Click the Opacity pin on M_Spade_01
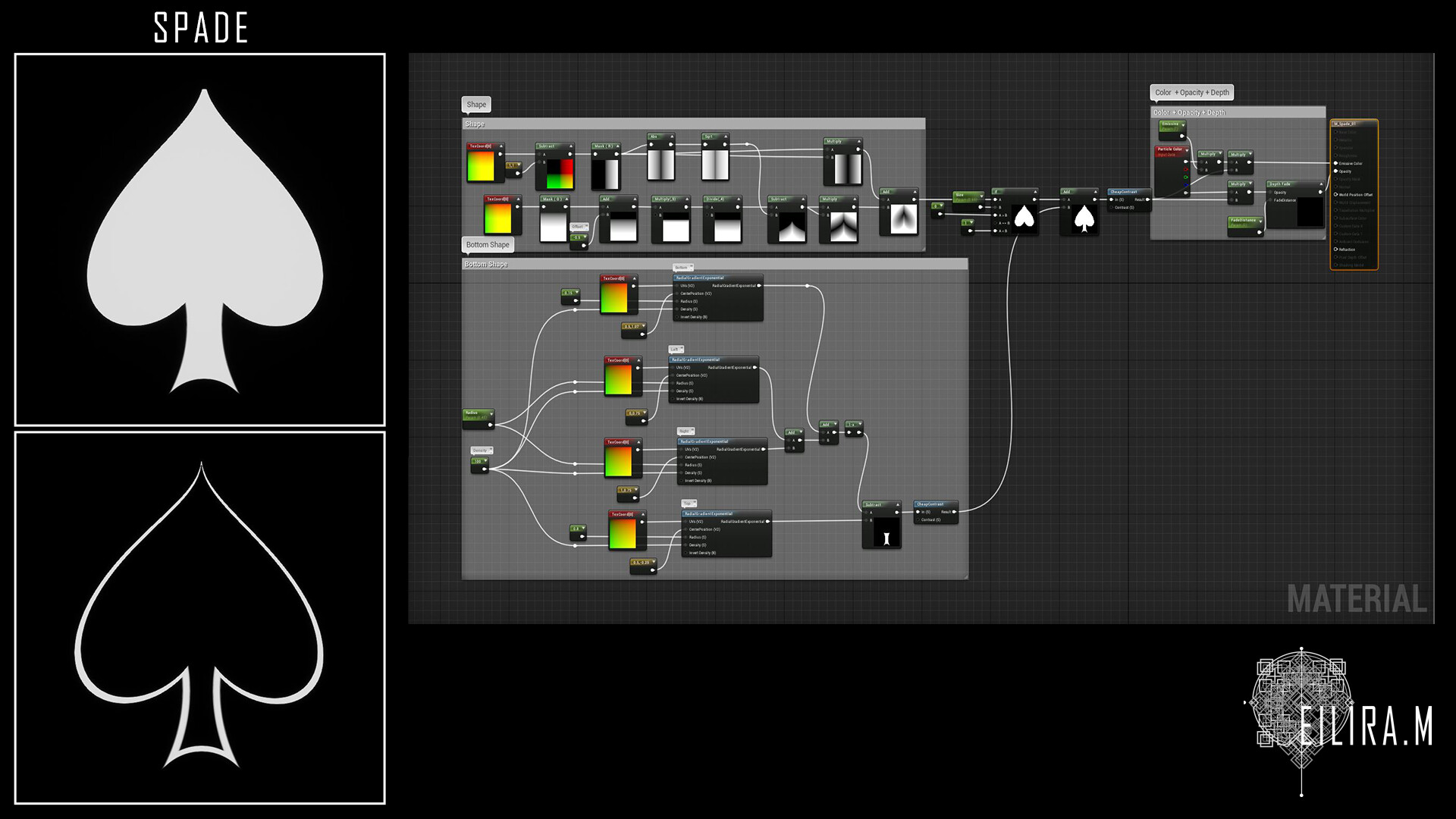1456x819 pixels. point(1336,171)
